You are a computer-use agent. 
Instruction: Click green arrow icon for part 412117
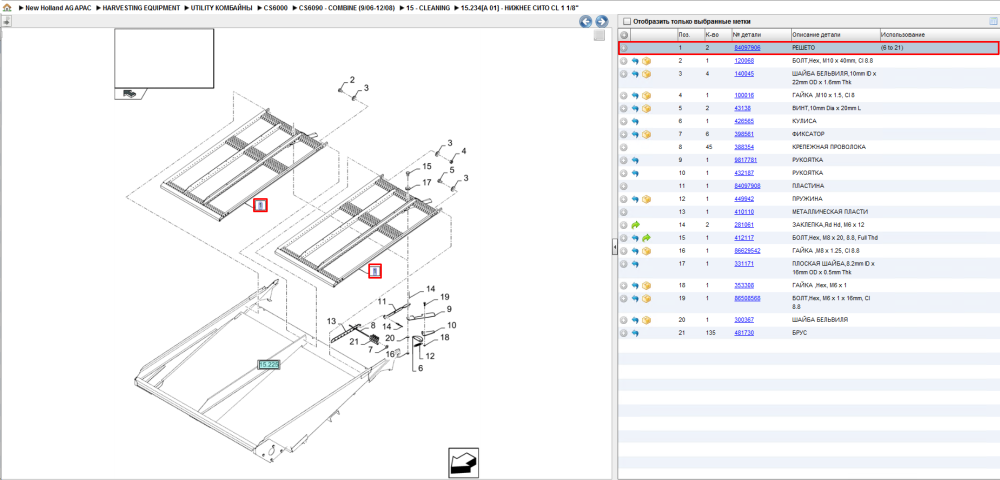click(x=646, y=238)
